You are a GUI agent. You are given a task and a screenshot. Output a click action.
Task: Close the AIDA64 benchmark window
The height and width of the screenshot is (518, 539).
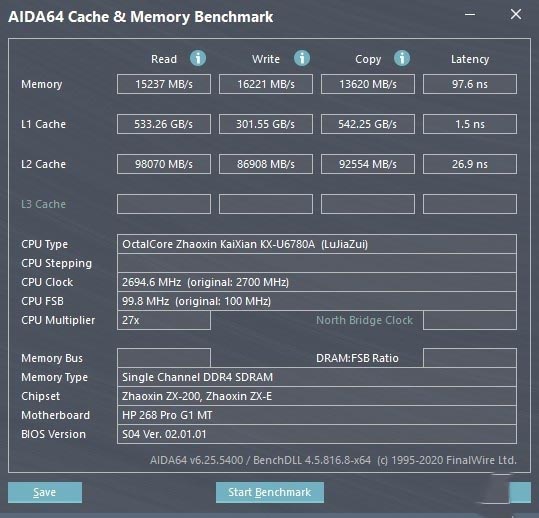coord(516,14)
